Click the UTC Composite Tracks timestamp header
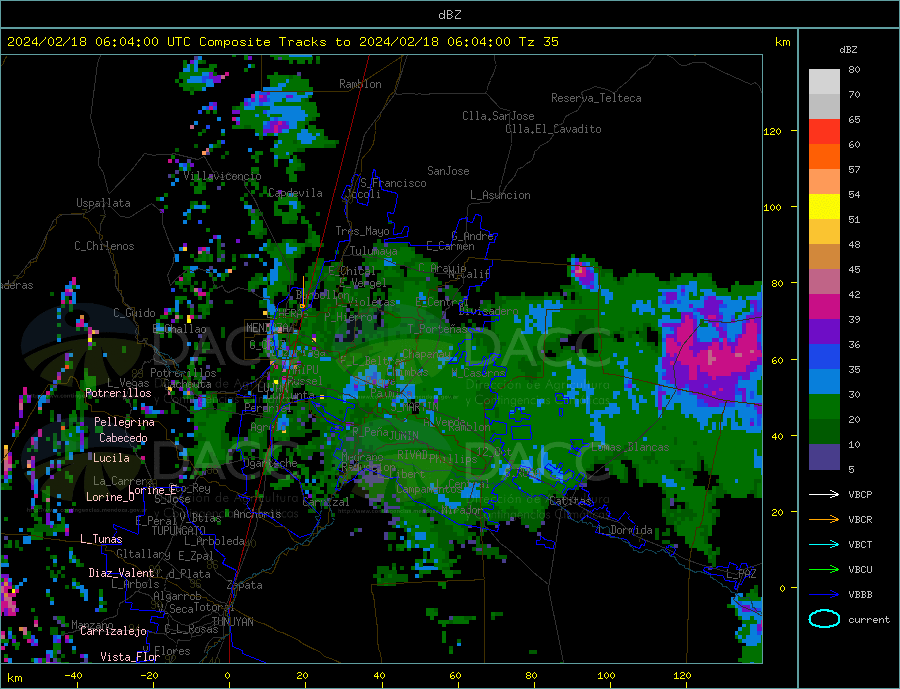900x689 pixels. (283, 42)
